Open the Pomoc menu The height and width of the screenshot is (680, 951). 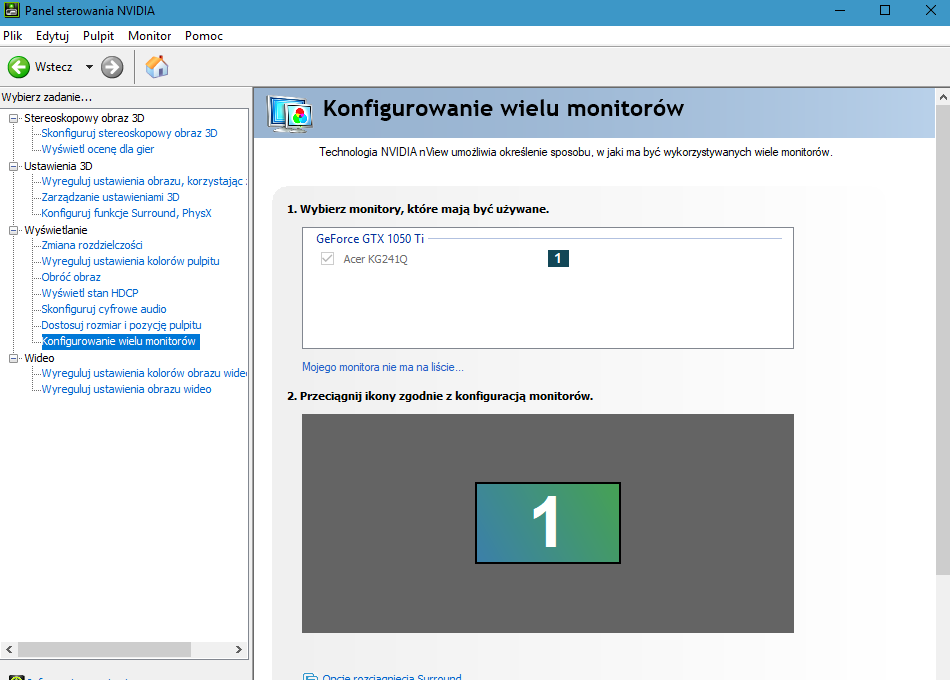(x=204, y=36)
